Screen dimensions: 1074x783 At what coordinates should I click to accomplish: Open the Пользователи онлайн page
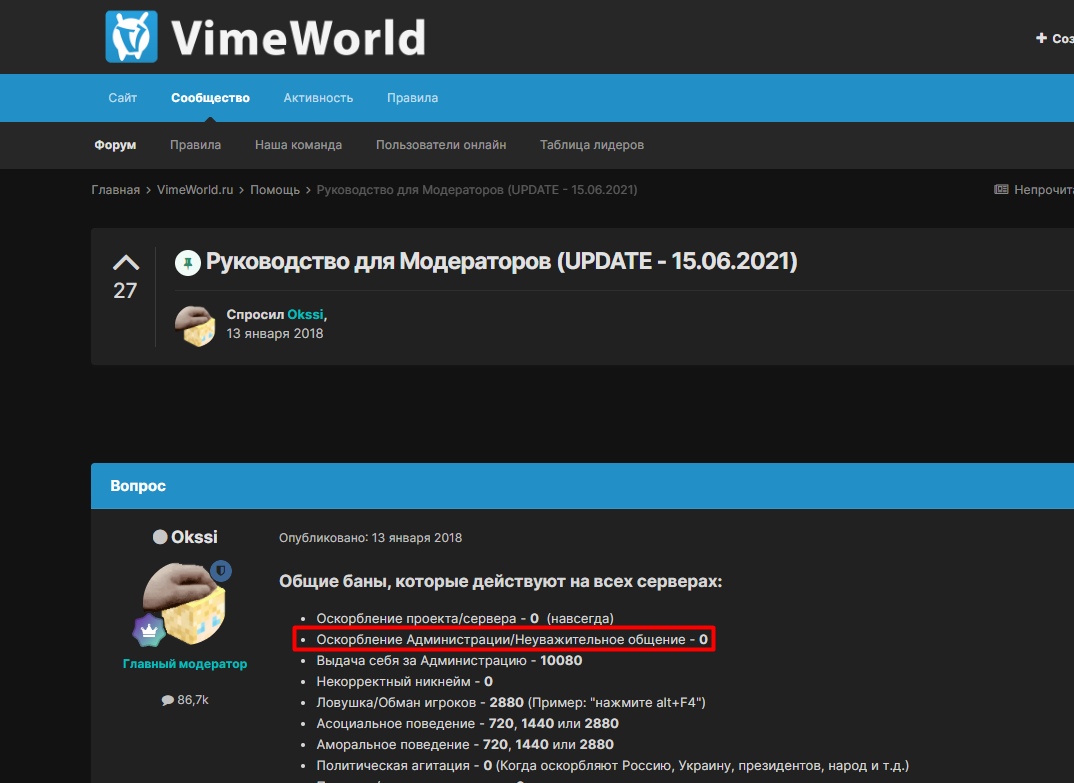[441, 145]
